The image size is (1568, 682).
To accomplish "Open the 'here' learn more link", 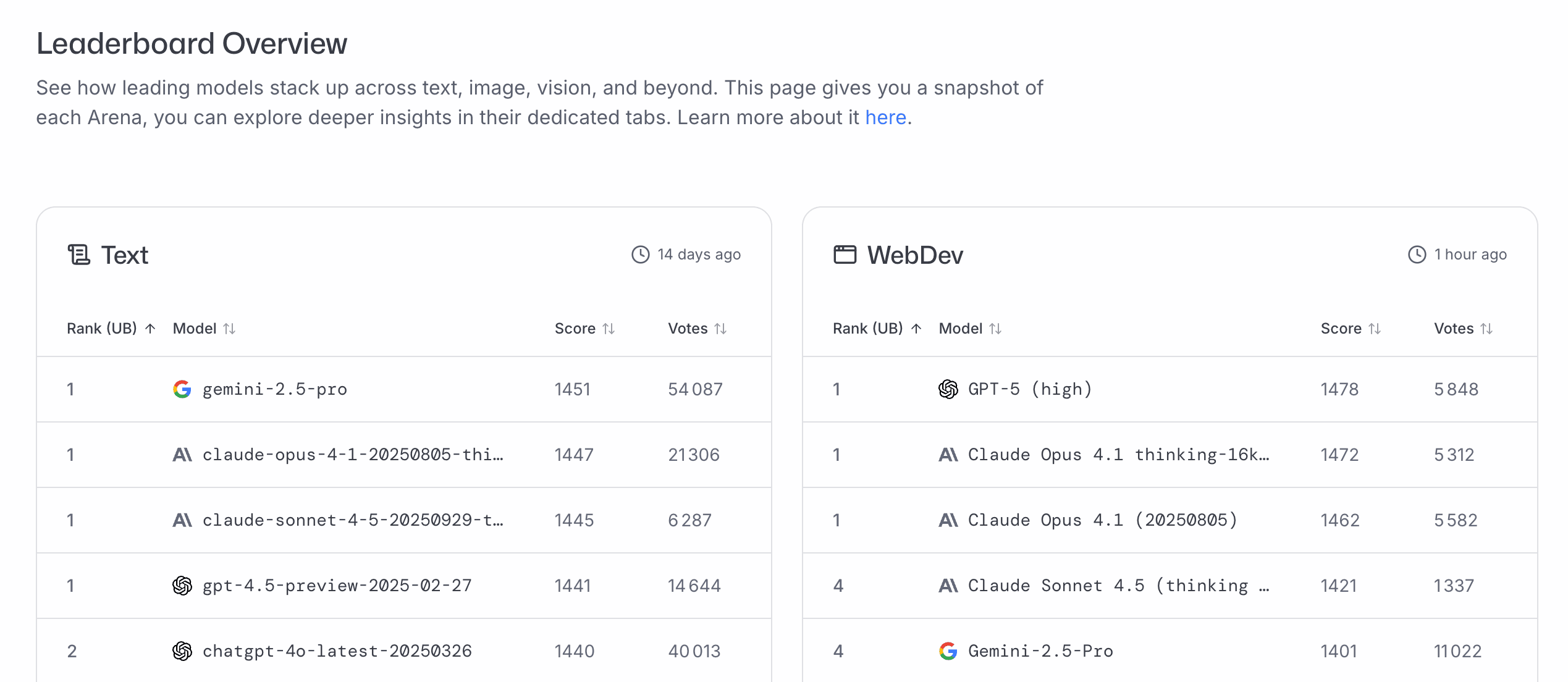I will pyautogui.click(x=885, y=117).
